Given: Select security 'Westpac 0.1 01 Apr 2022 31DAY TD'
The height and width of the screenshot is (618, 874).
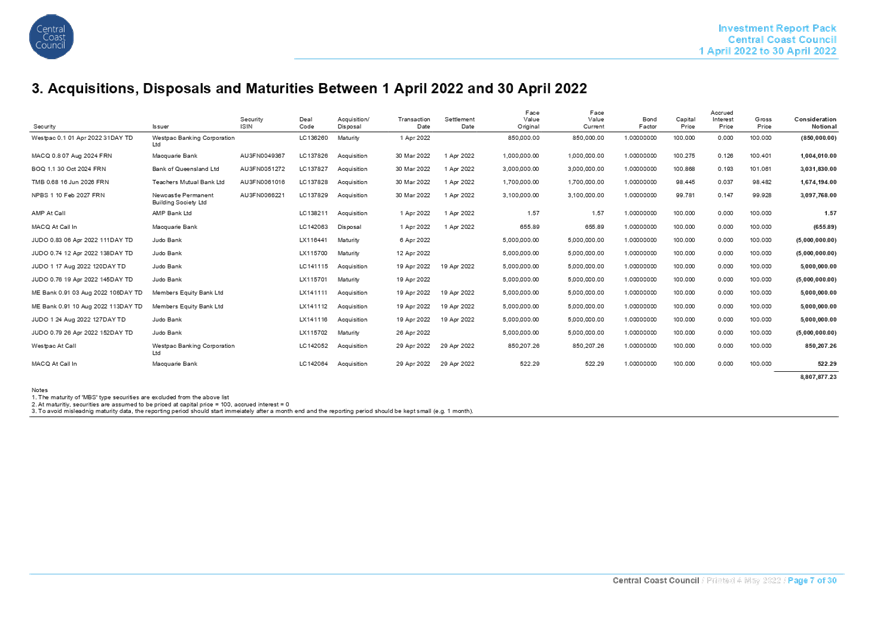Looking at the screenshot, I should point(82,138).
